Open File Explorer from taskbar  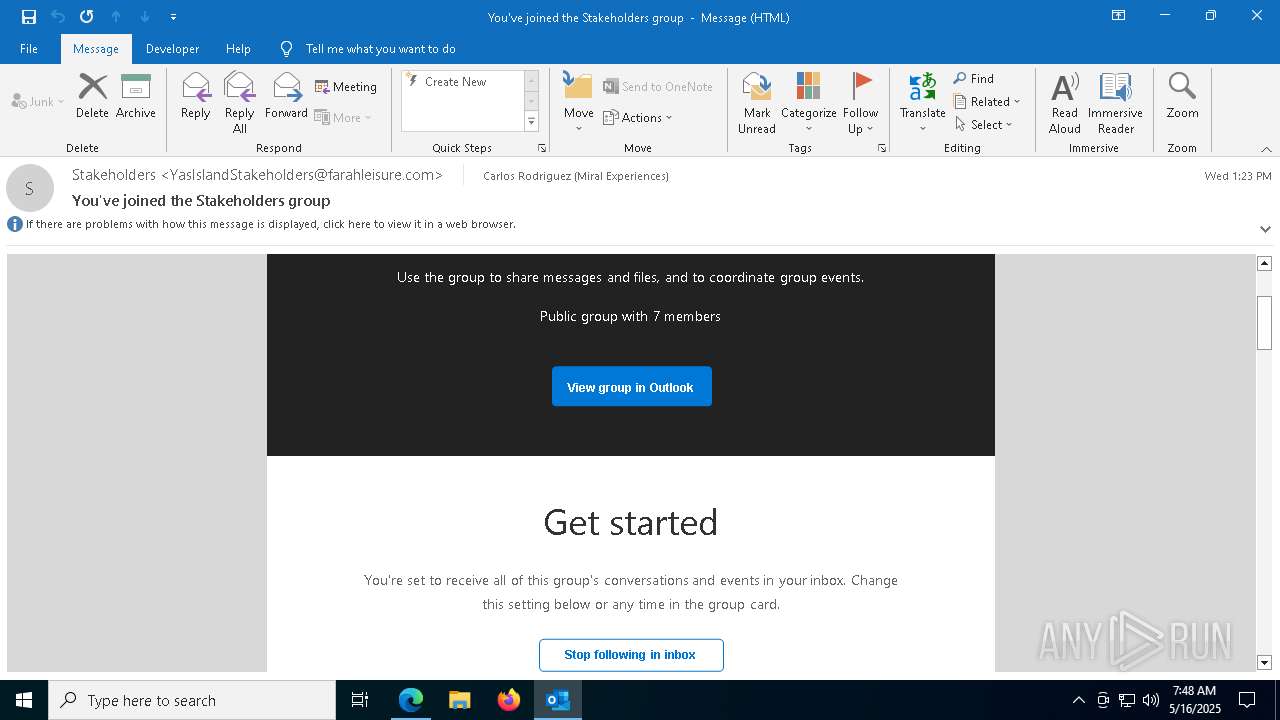click(459, 700)
